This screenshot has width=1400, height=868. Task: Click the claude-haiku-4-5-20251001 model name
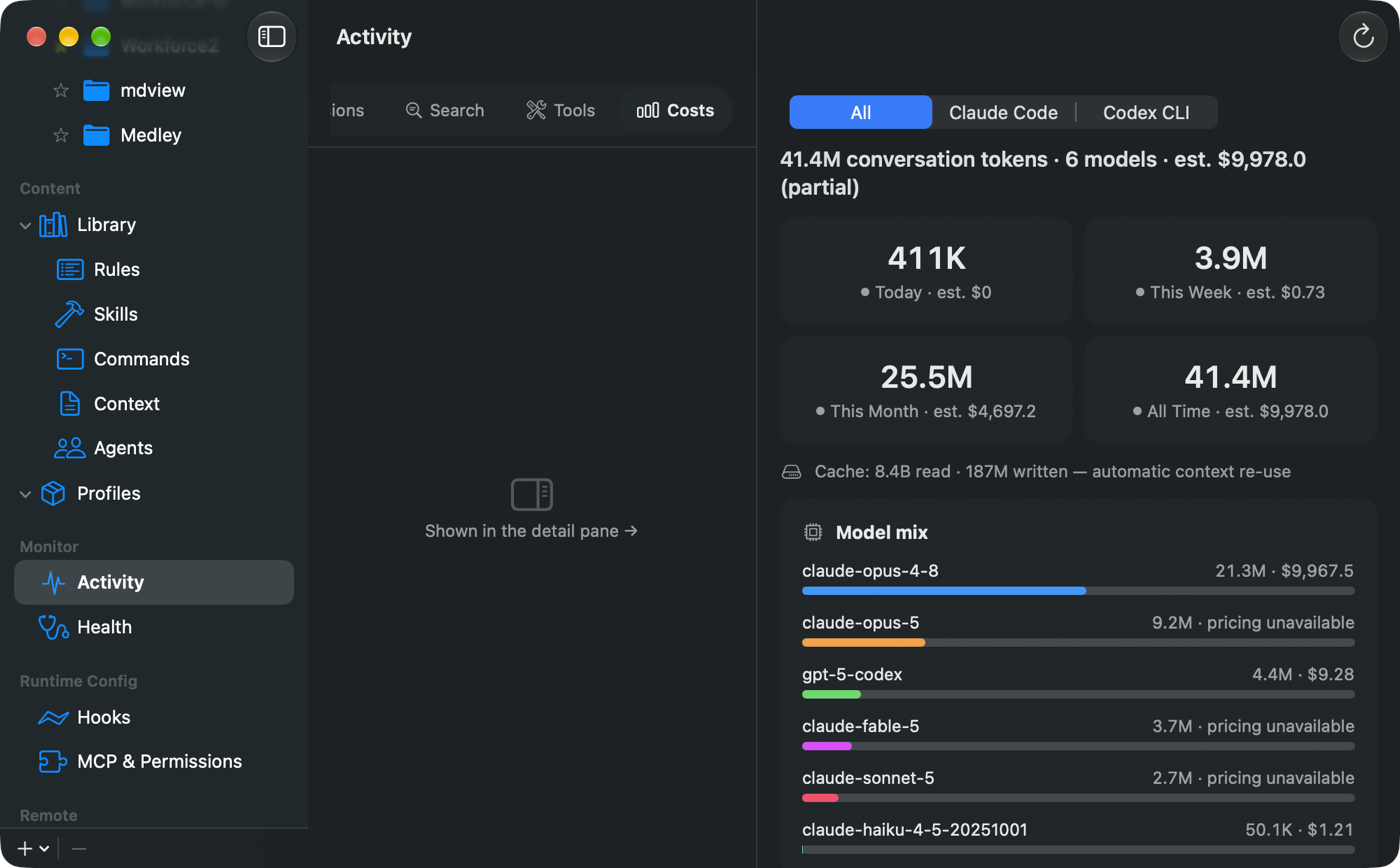coord(915,830)
